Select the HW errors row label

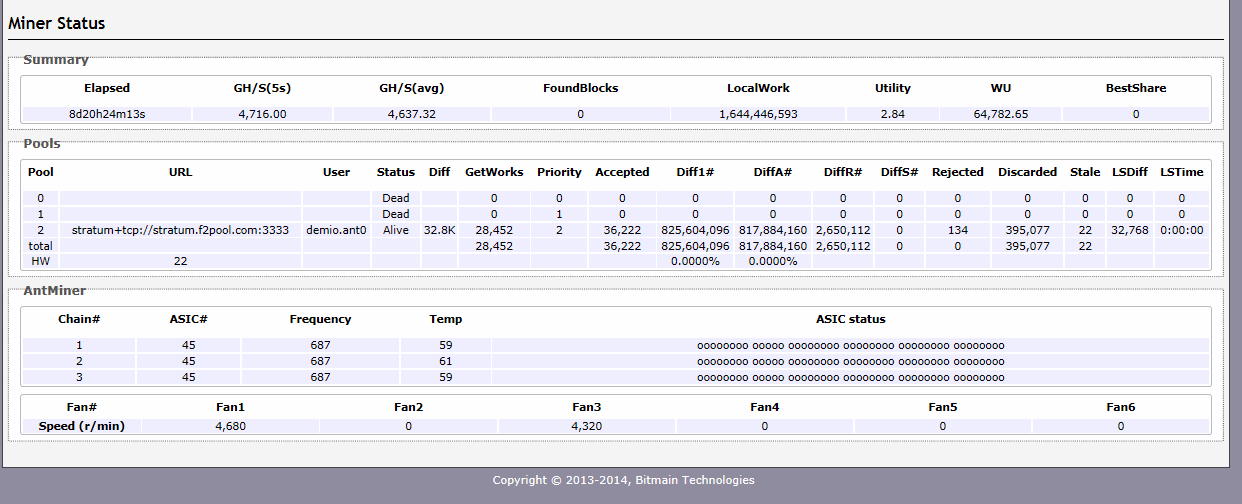41,261
